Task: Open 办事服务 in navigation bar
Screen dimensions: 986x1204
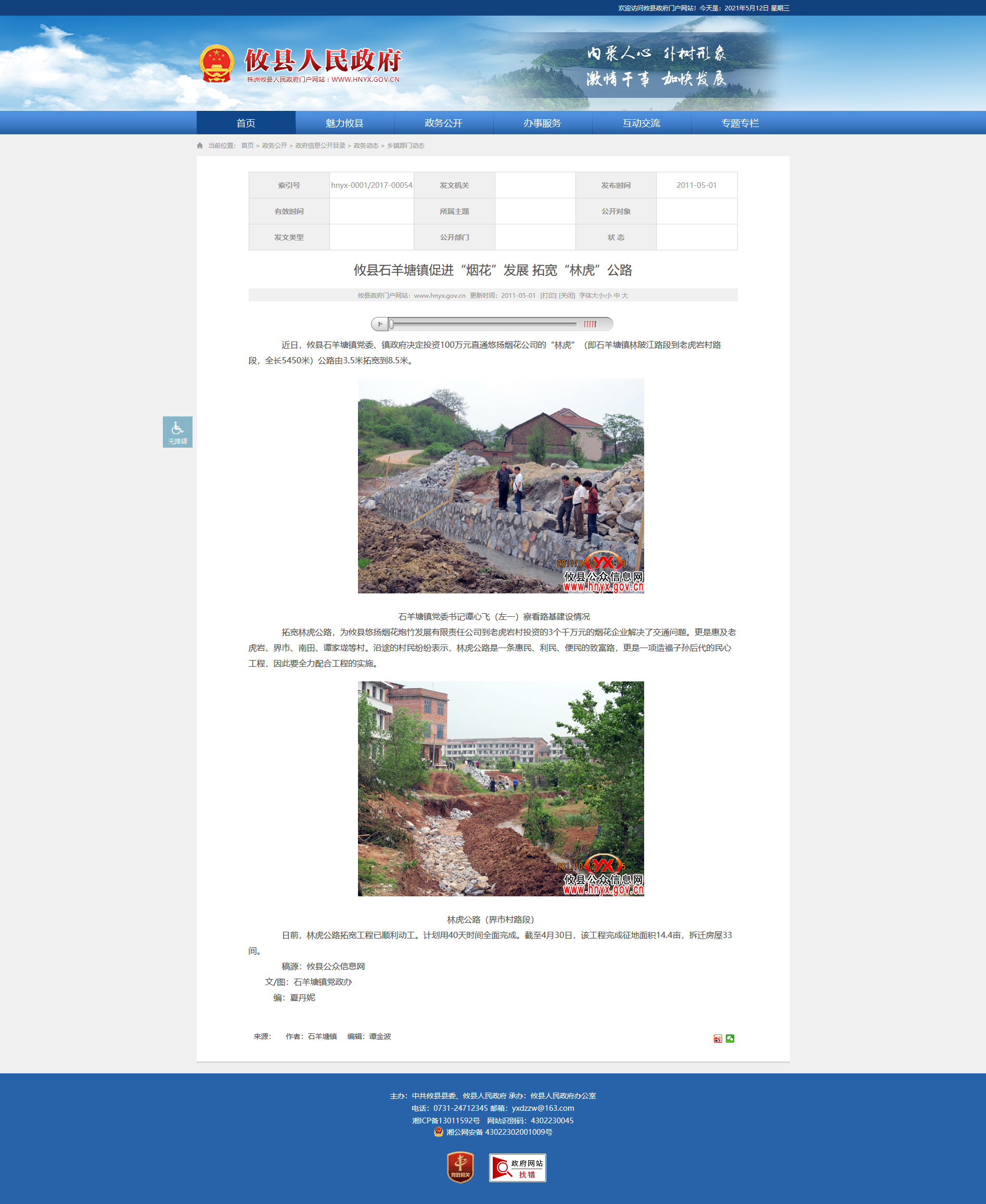Action: pyautogui.click(x=542, y=123)
